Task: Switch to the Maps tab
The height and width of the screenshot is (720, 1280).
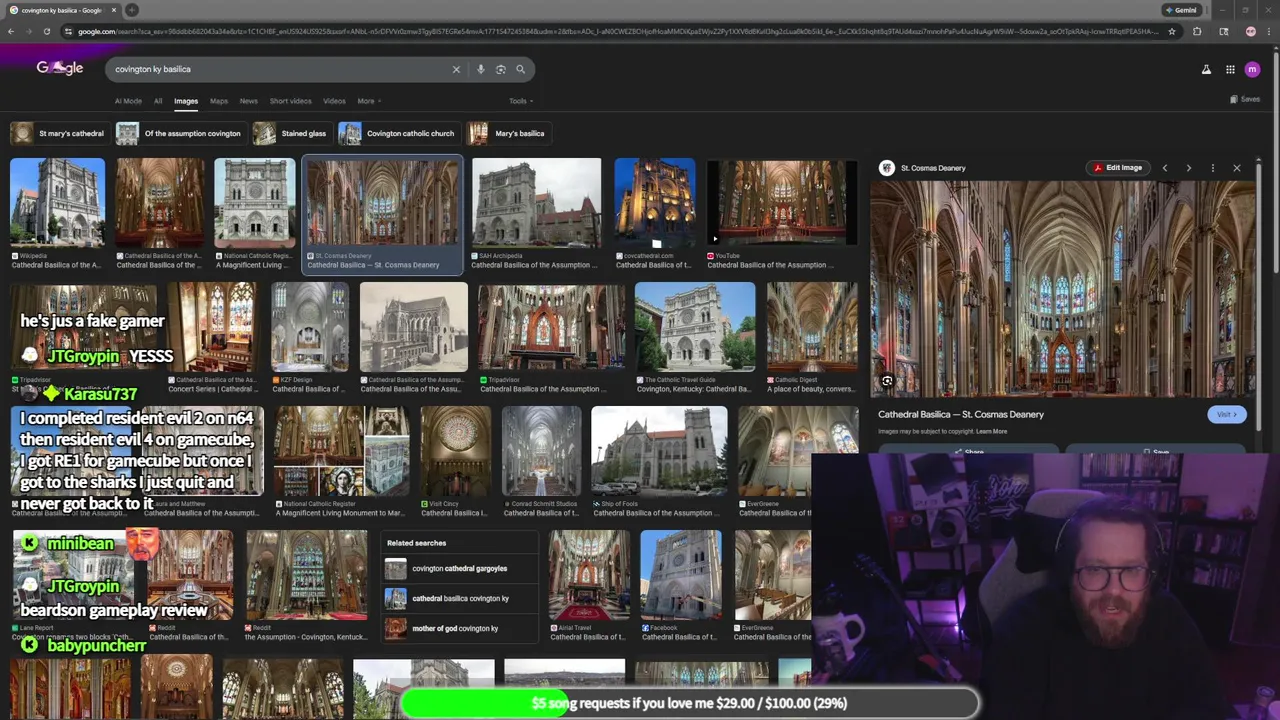Action: pyautogui.click(x=219, y=101)
